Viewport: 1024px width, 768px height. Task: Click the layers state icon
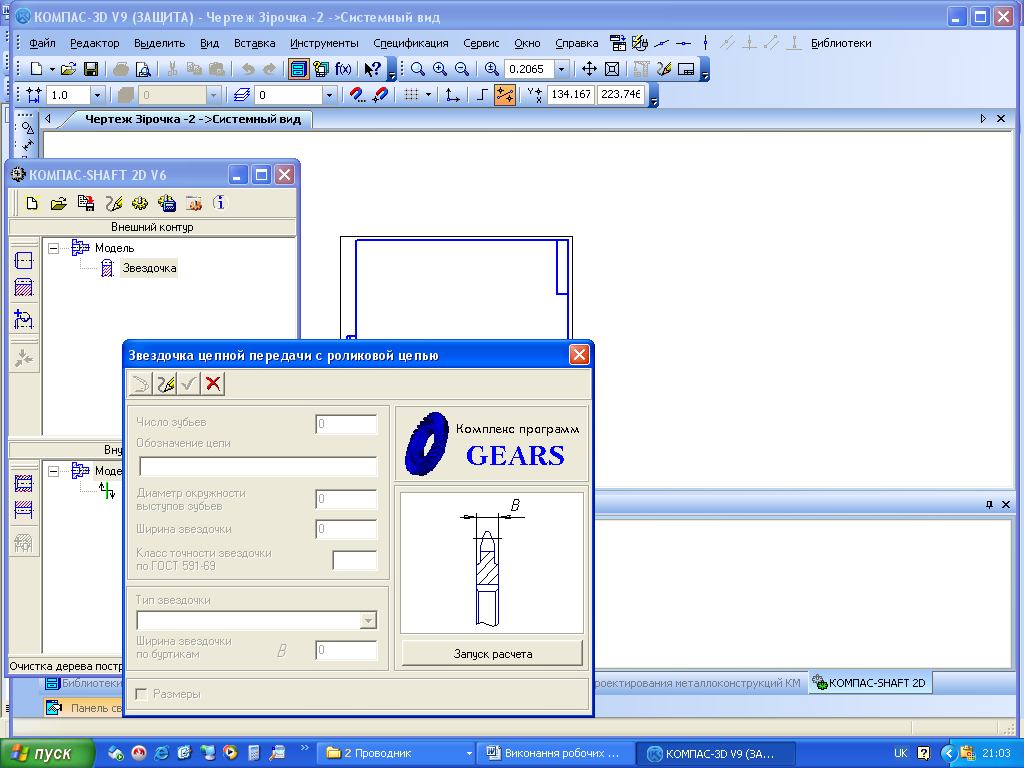(x=242, y=95)
